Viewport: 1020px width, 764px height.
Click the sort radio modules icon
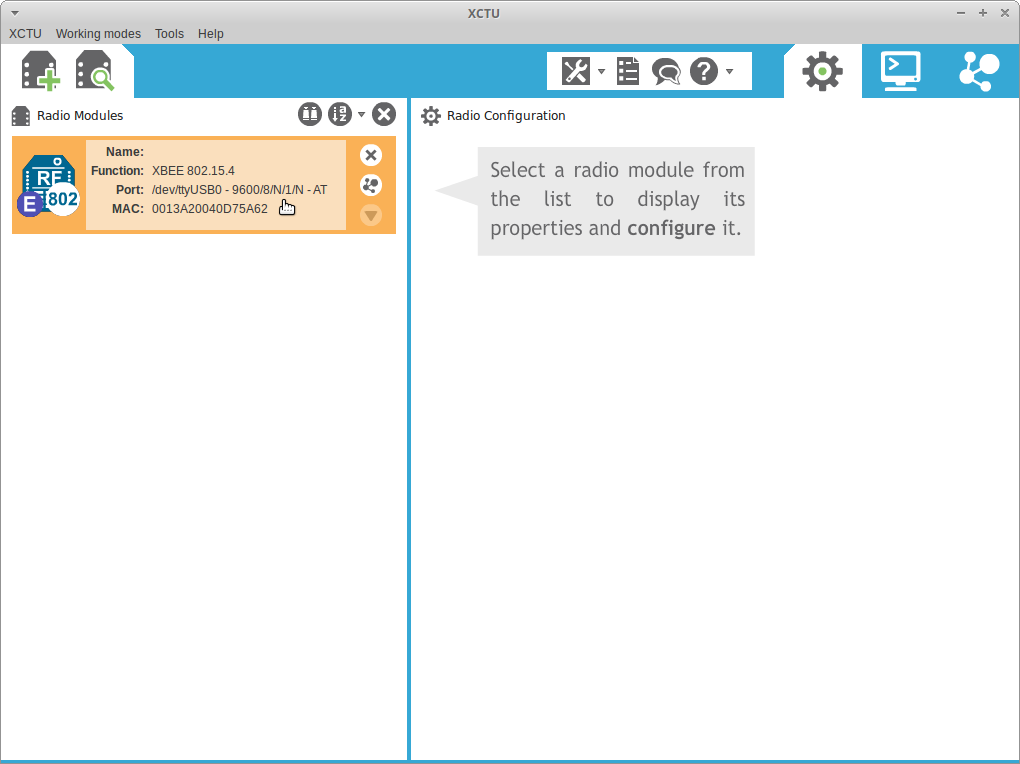click(x=340, y=115)
